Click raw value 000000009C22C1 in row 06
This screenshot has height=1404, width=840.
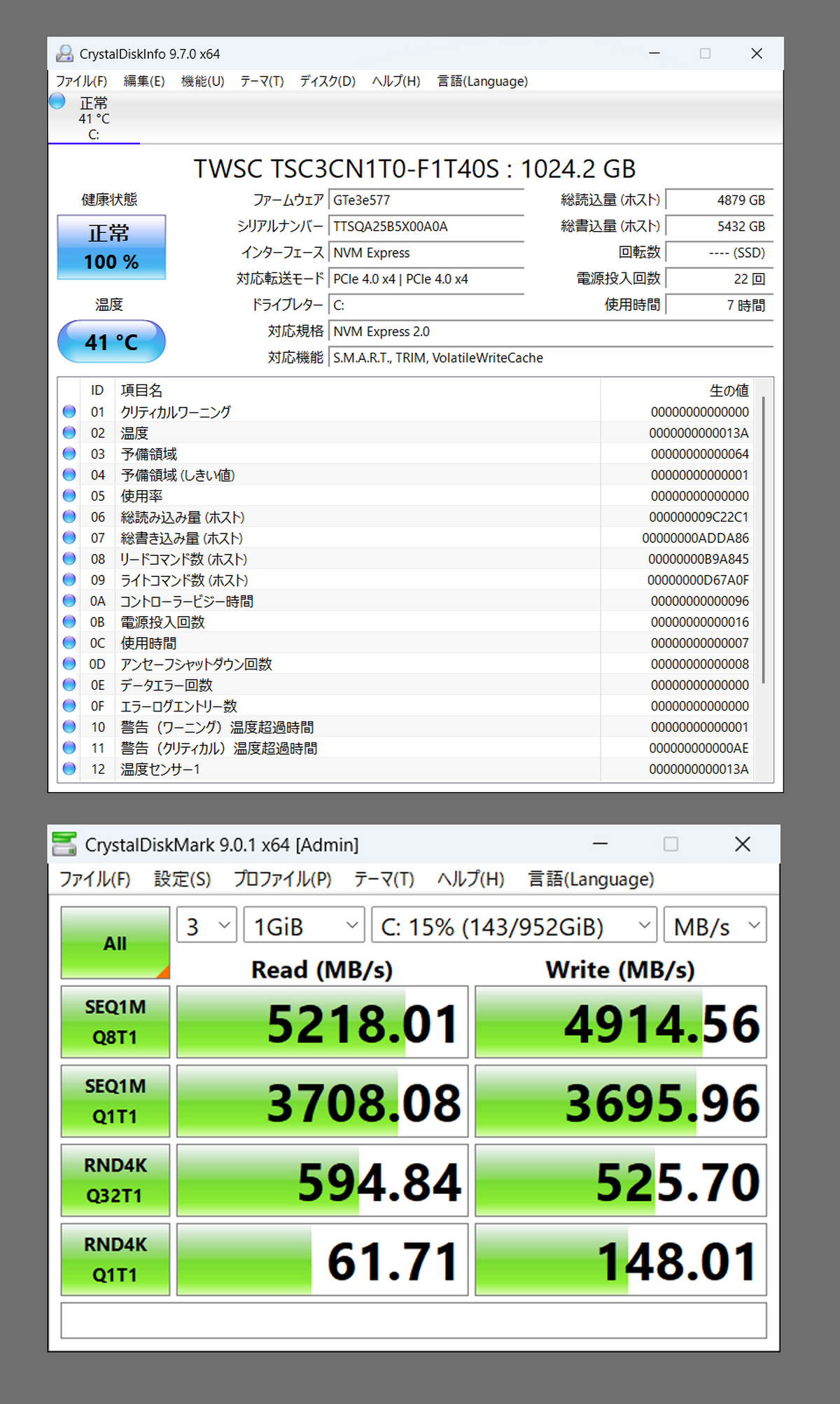699,517
